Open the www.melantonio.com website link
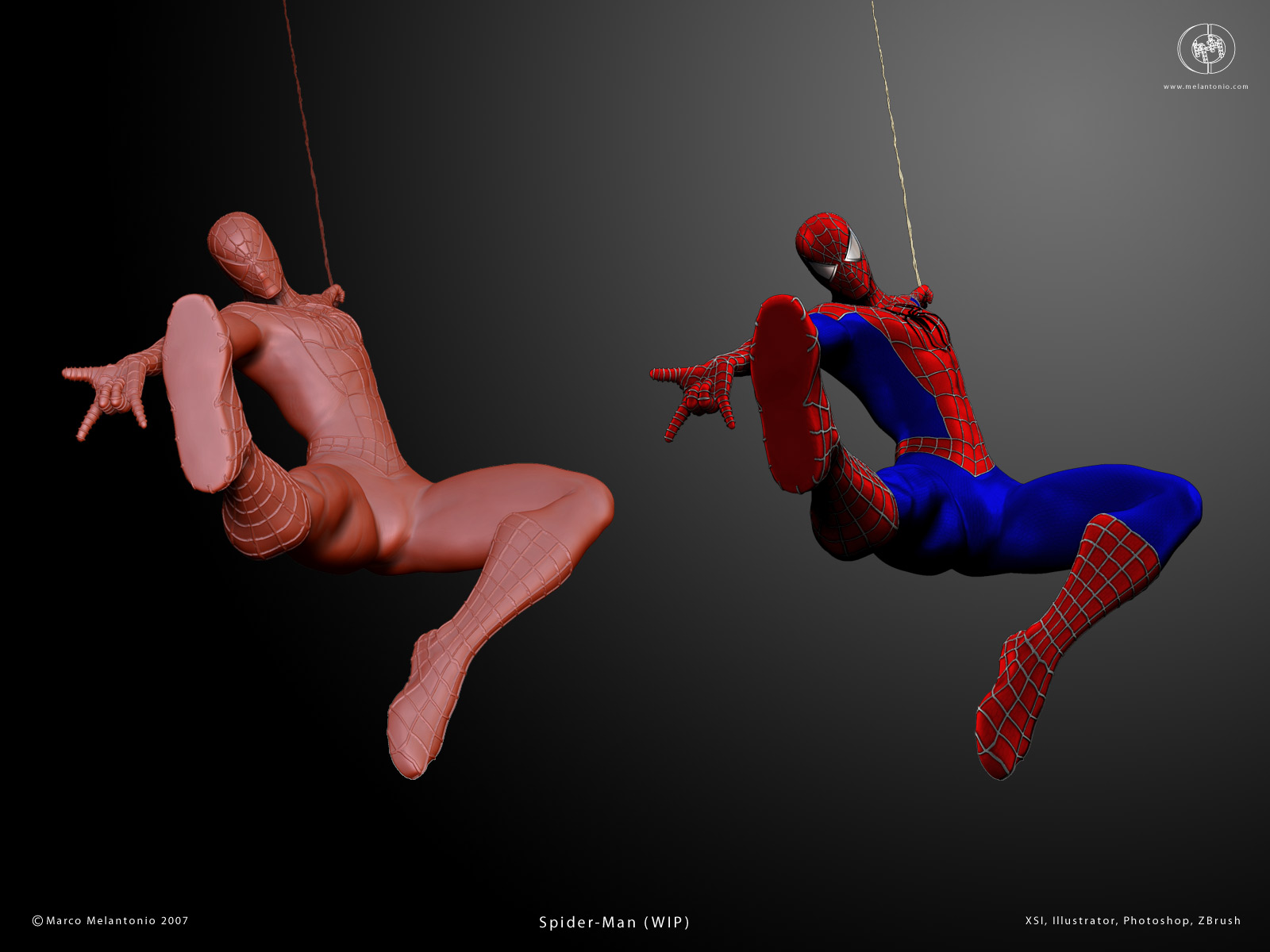The height and width of the screenshot is (952, 1270). click(x=1206, y=86)
